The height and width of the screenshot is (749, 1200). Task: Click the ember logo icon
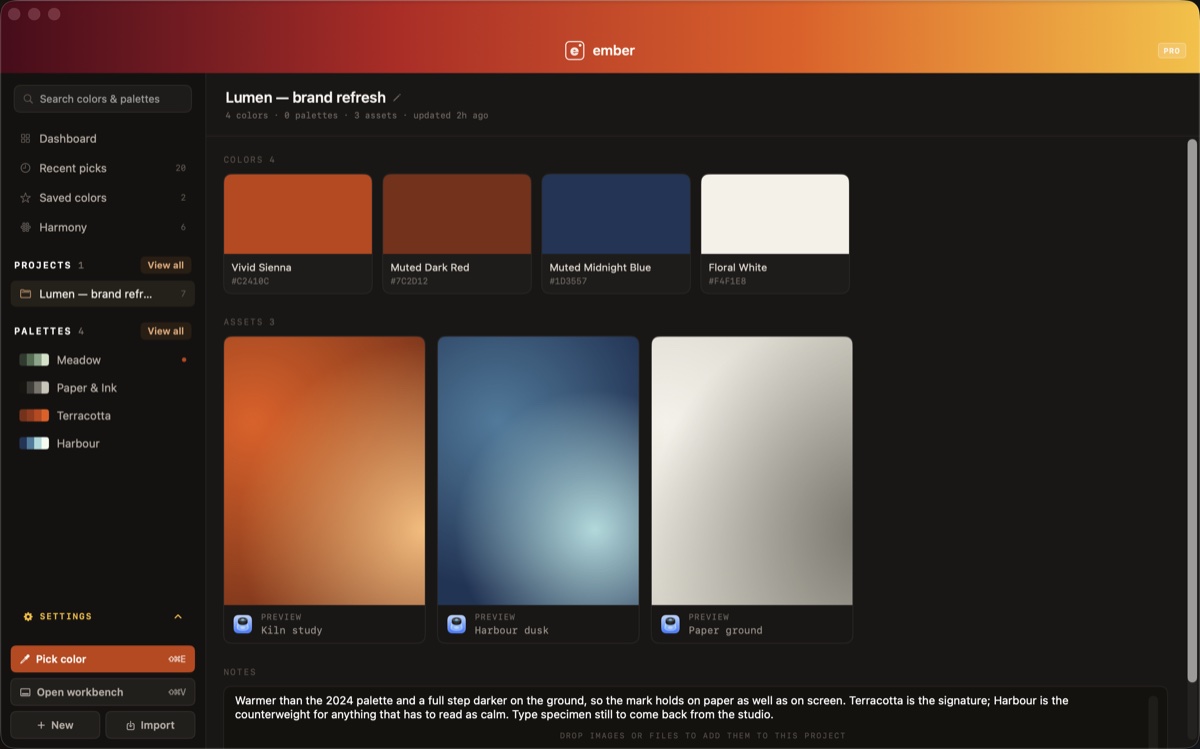(x=574, y=50)
